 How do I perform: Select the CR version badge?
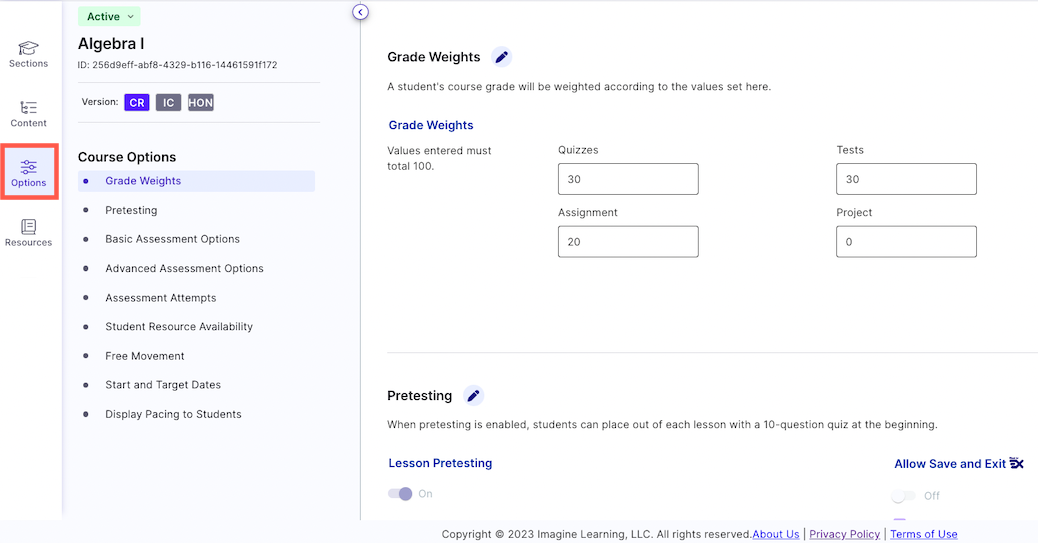point(137,103)
